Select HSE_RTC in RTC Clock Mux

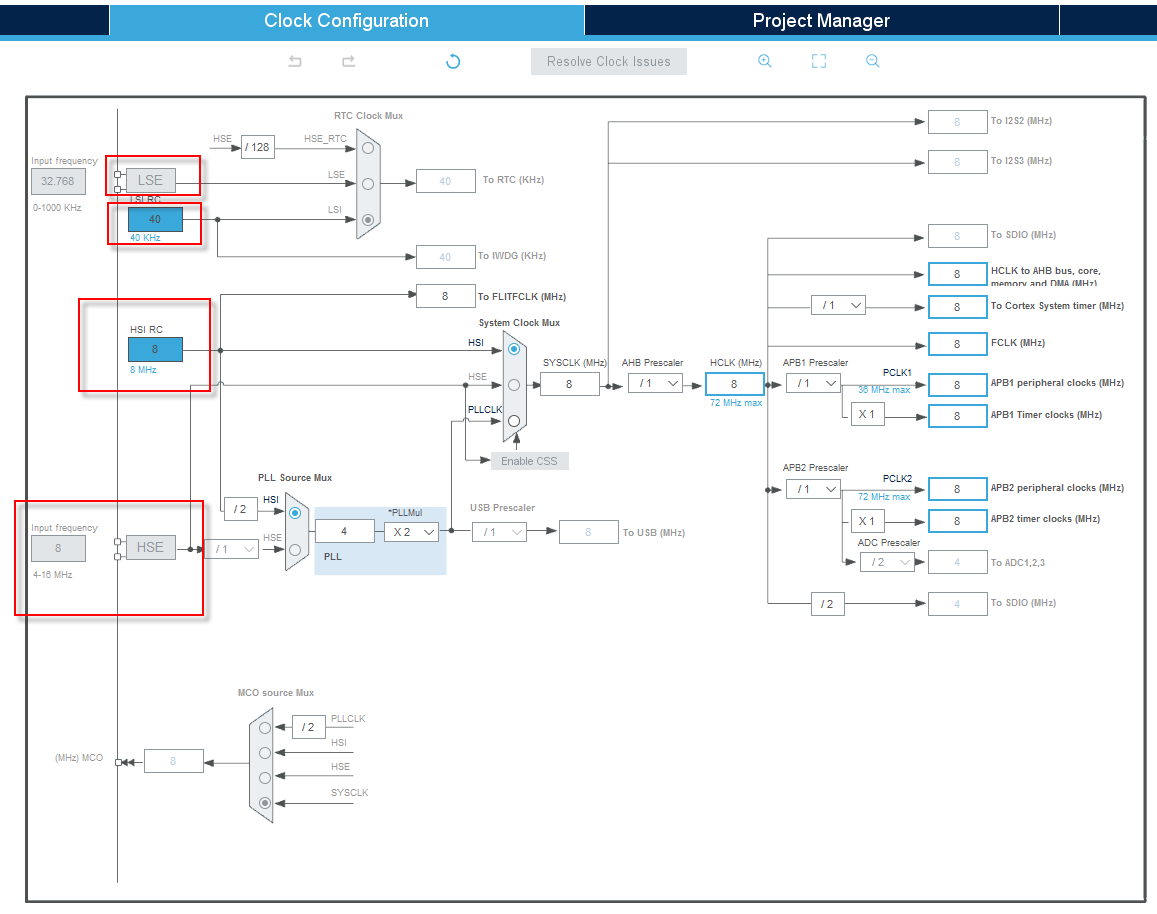coord(368,148)
